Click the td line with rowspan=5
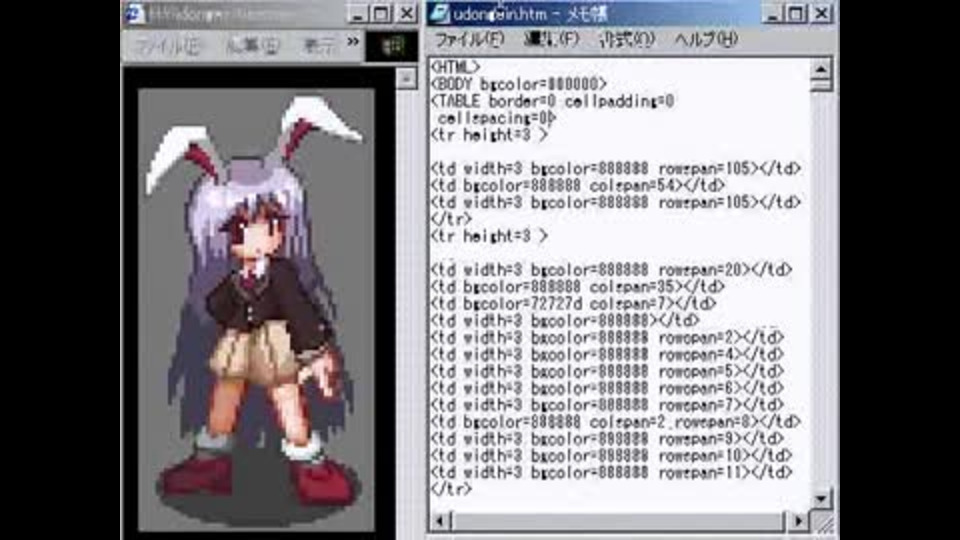This screenshot has height=540, width=960. (607, 371)
